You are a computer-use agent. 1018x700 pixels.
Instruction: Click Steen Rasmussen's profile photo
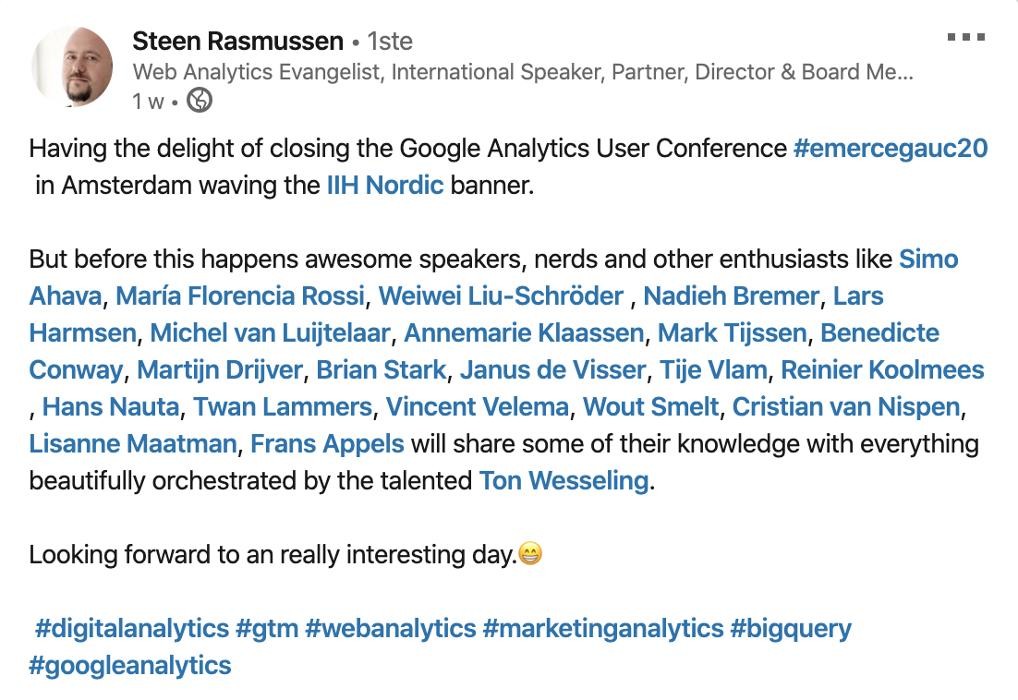pos(72,67)
